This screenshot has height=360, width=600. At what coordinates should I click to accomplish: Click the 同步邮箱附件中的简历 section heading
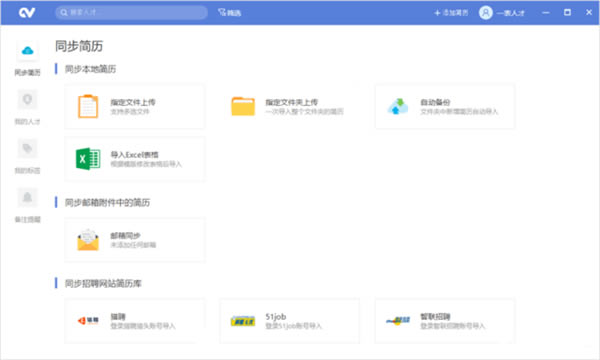(107, 202)
